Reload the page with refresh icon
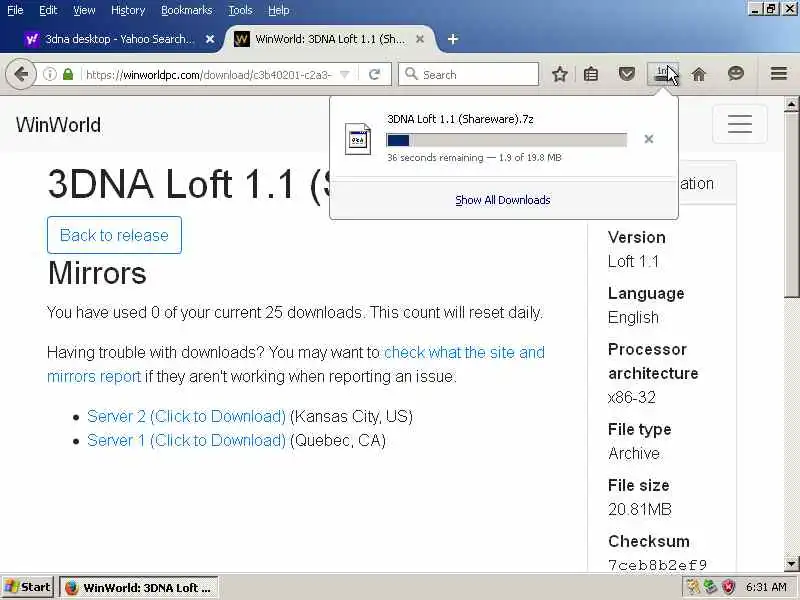The image size is (800, 600). tap(374, 74)
